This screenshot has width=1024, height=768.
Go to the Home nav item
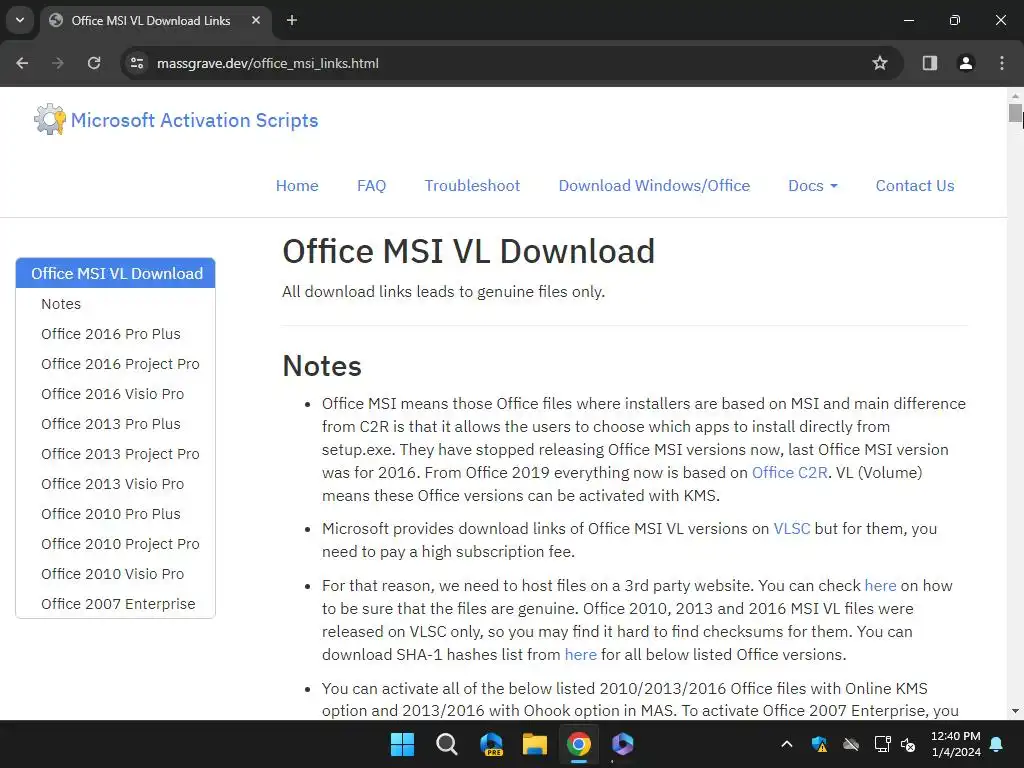point(297,185)
